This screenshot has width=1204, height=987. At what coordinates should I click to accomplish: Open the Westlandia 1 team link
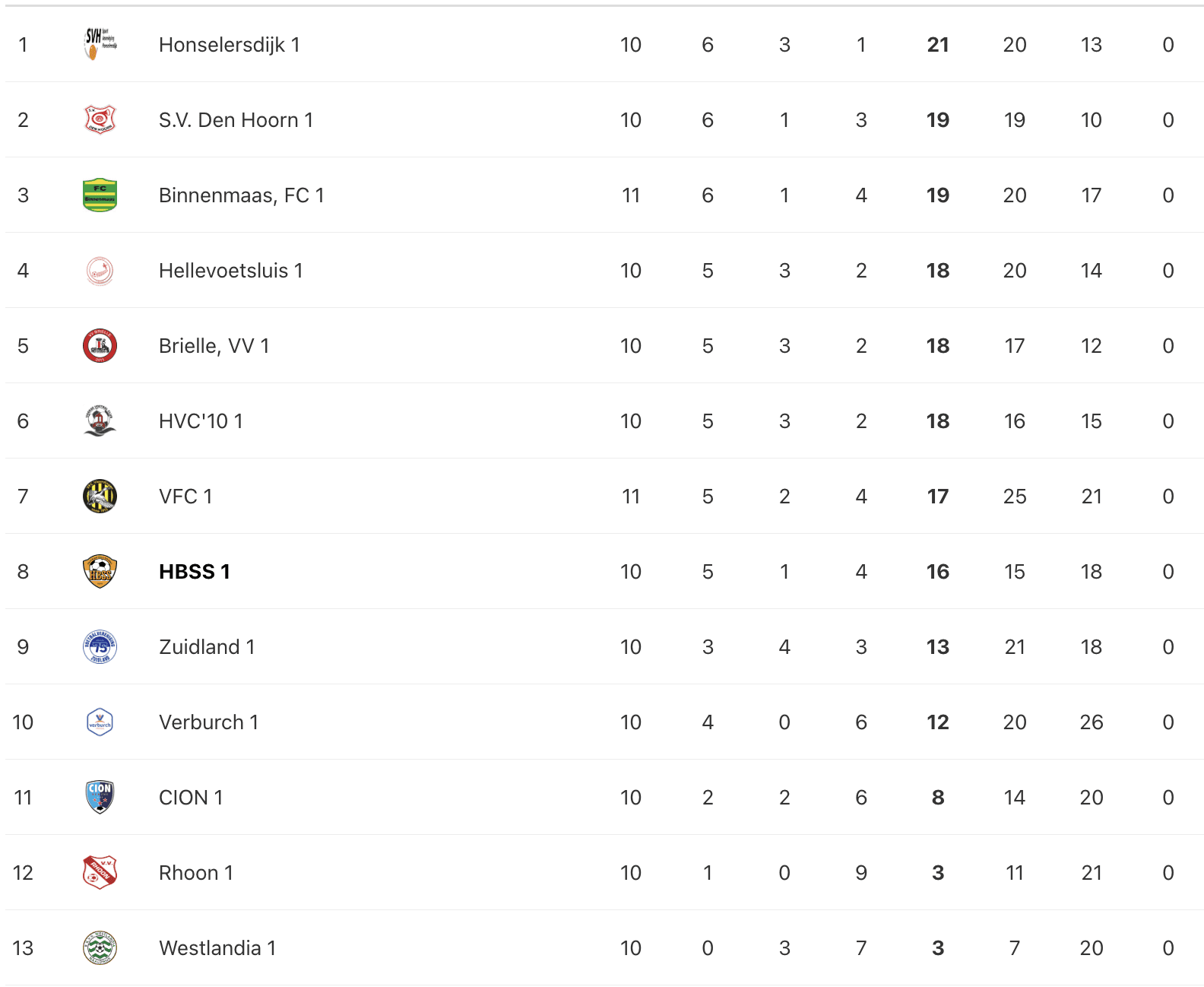(217, 948)
